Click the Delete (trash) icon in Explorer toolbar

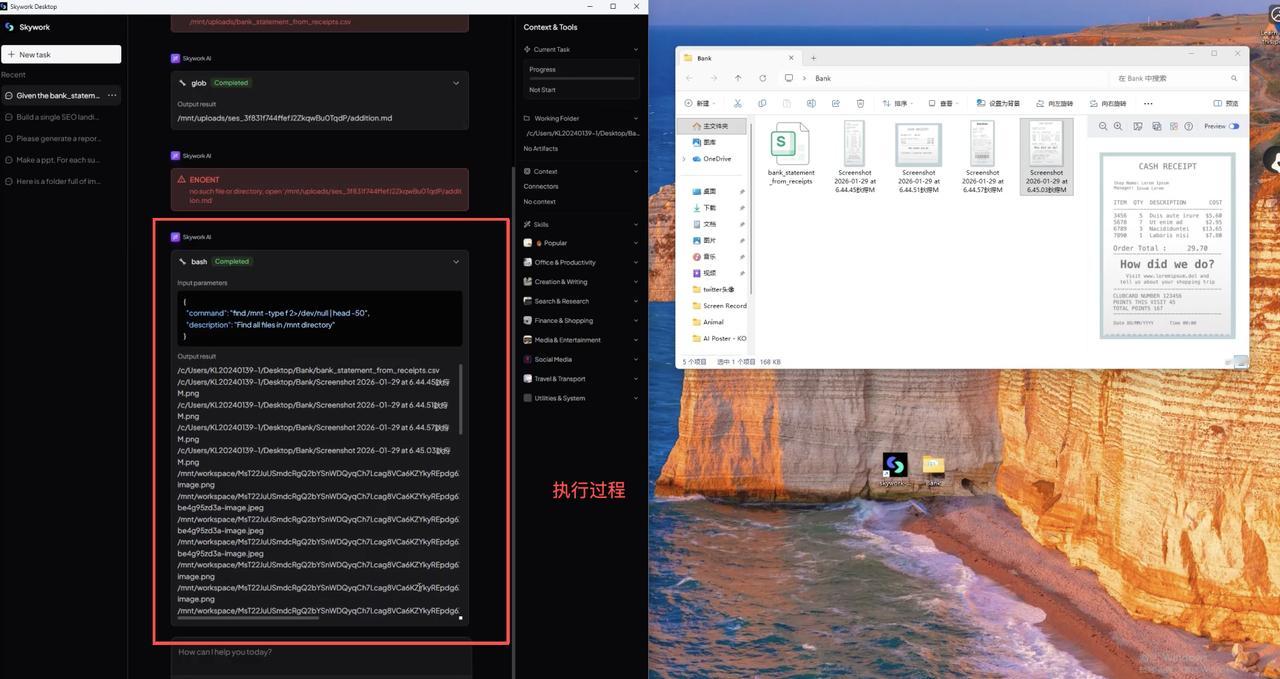point(861,103)
